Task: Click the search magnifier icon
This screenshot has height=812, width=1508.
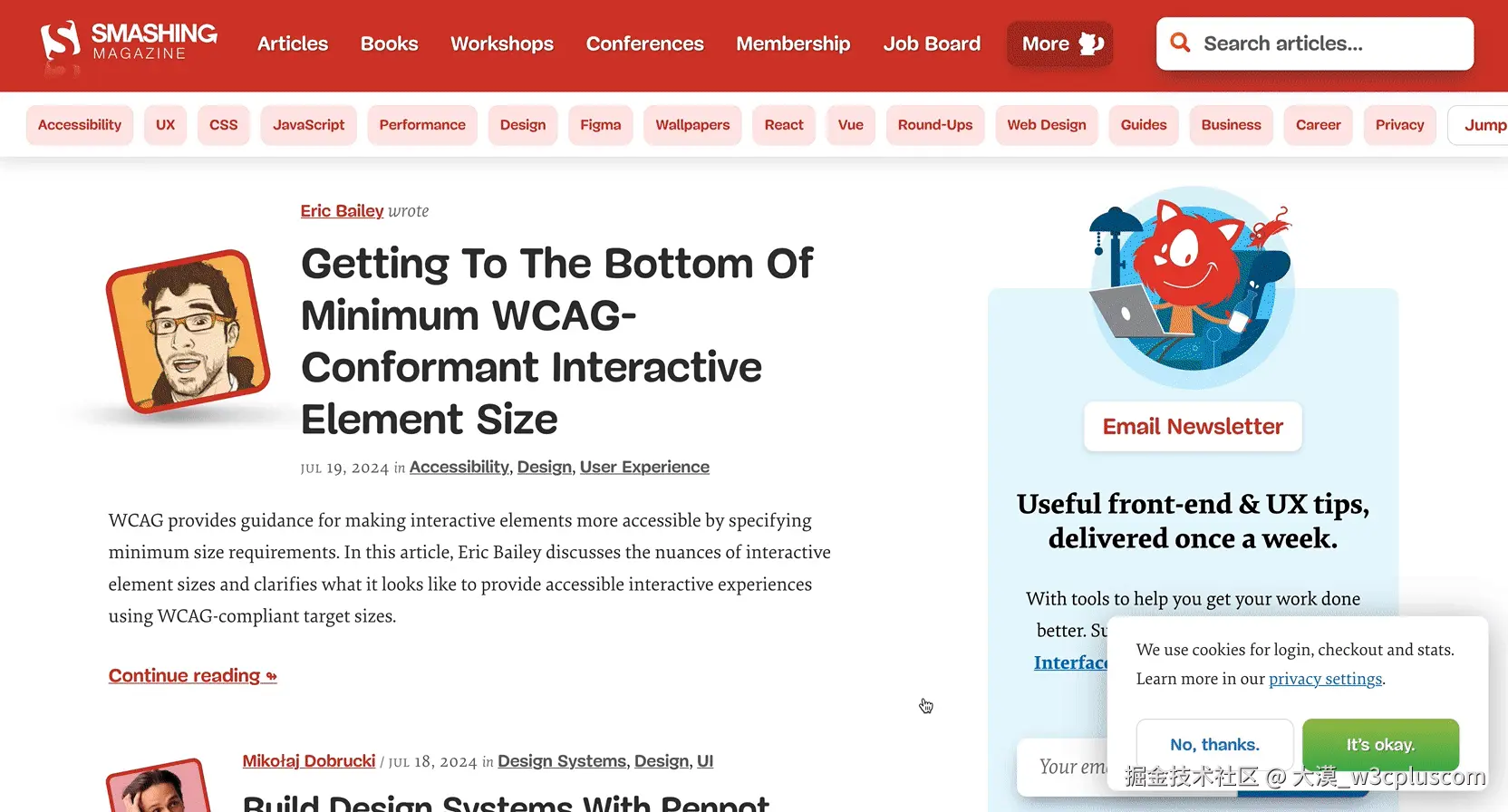Action: tap(1180, 43)
